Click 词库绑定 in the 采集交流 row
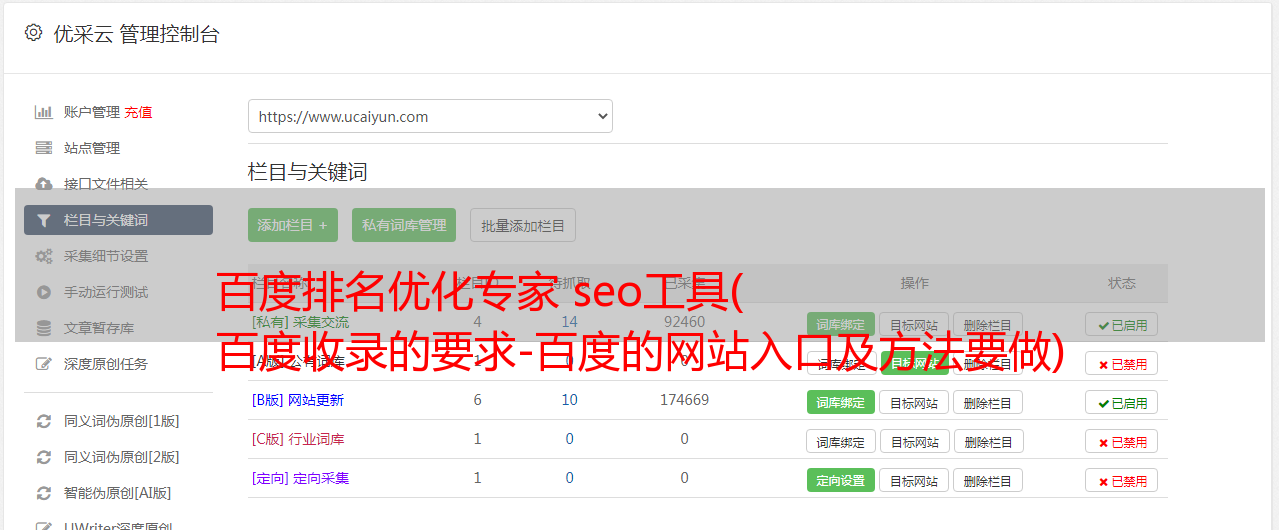Image resolution: width=1279 pixels, height=530 pixels. 841,324
